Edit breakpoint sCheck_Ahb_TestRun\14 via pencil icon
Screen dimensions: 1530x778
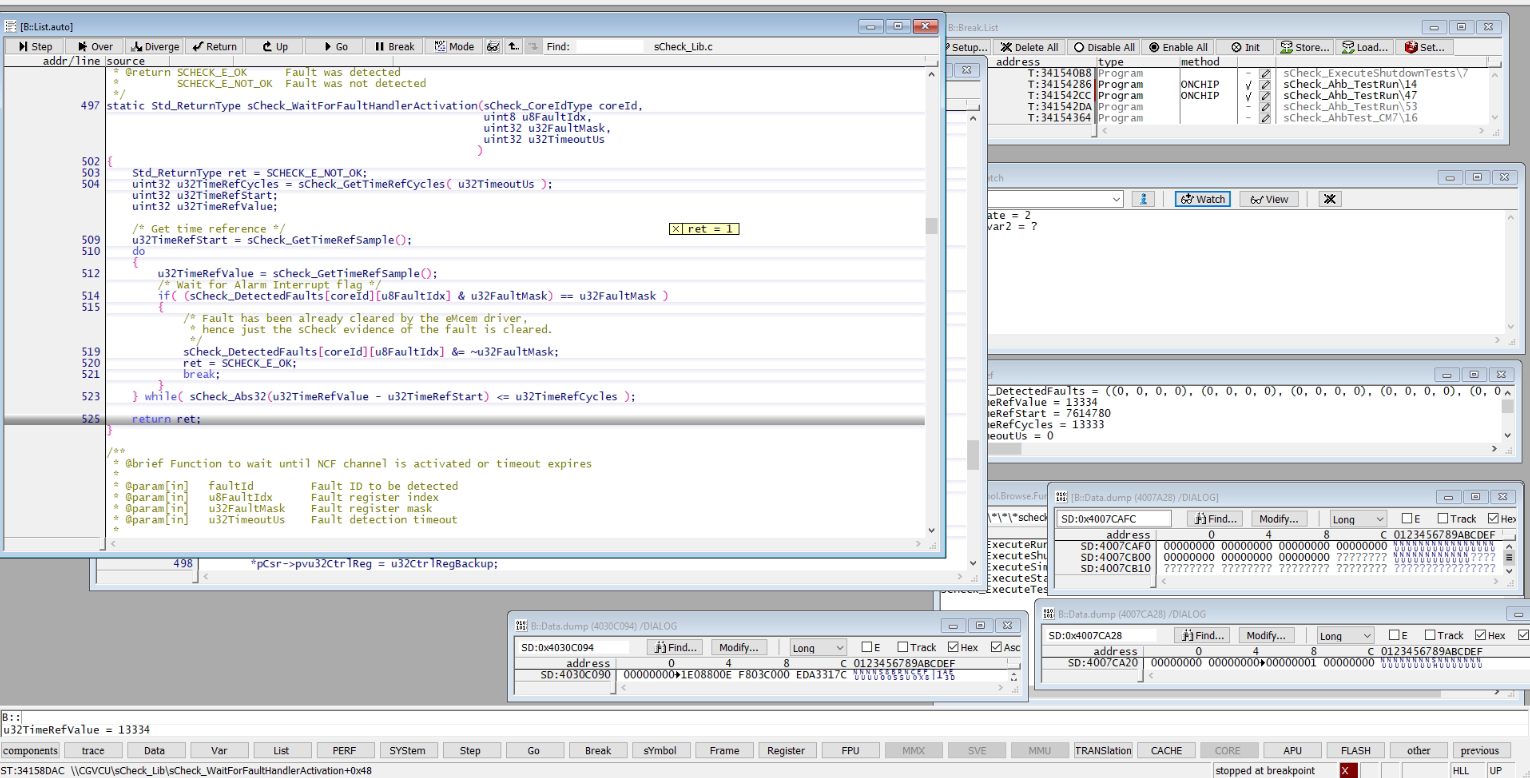[1265, 85]
